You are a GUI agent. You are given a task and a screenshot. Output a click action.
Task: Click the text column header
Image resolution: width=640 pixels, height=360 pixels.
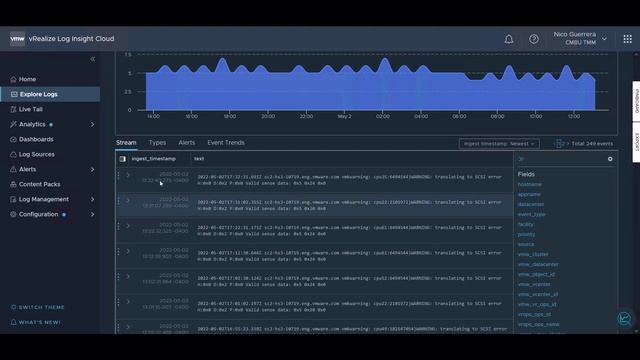(x=199, y=159)
